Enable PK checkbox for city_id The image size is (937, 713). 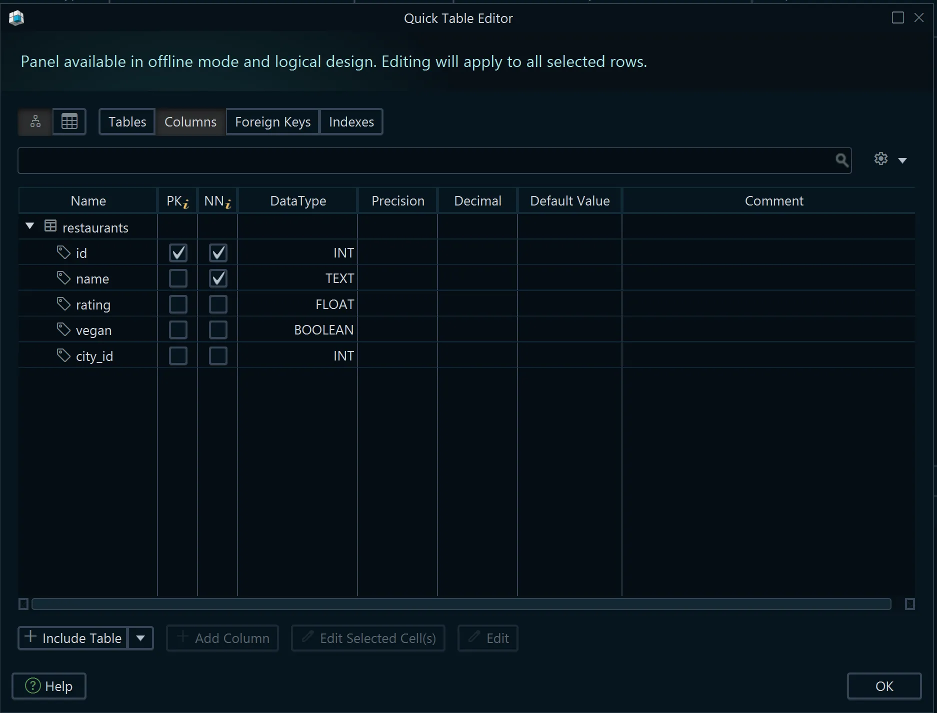178,355
